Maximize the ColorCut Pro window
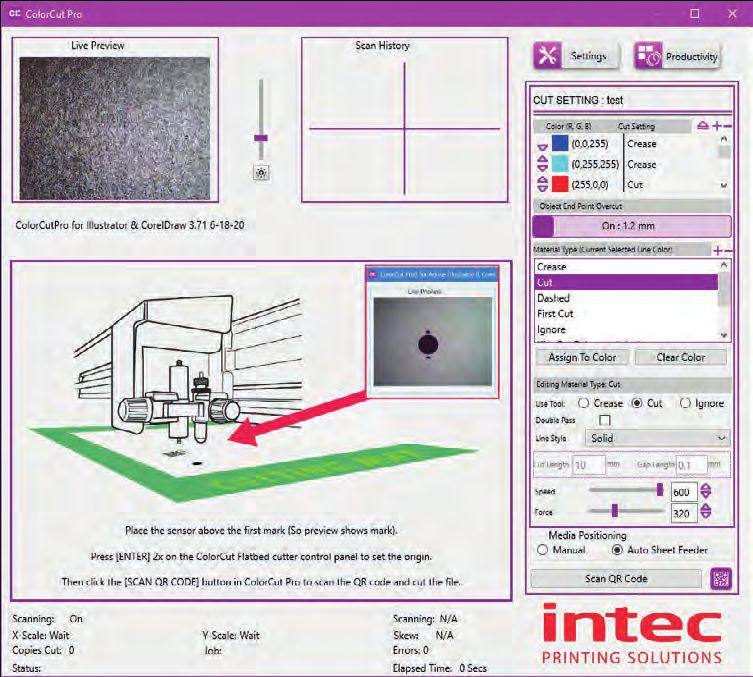753x677 pixels. pos(694,13)
